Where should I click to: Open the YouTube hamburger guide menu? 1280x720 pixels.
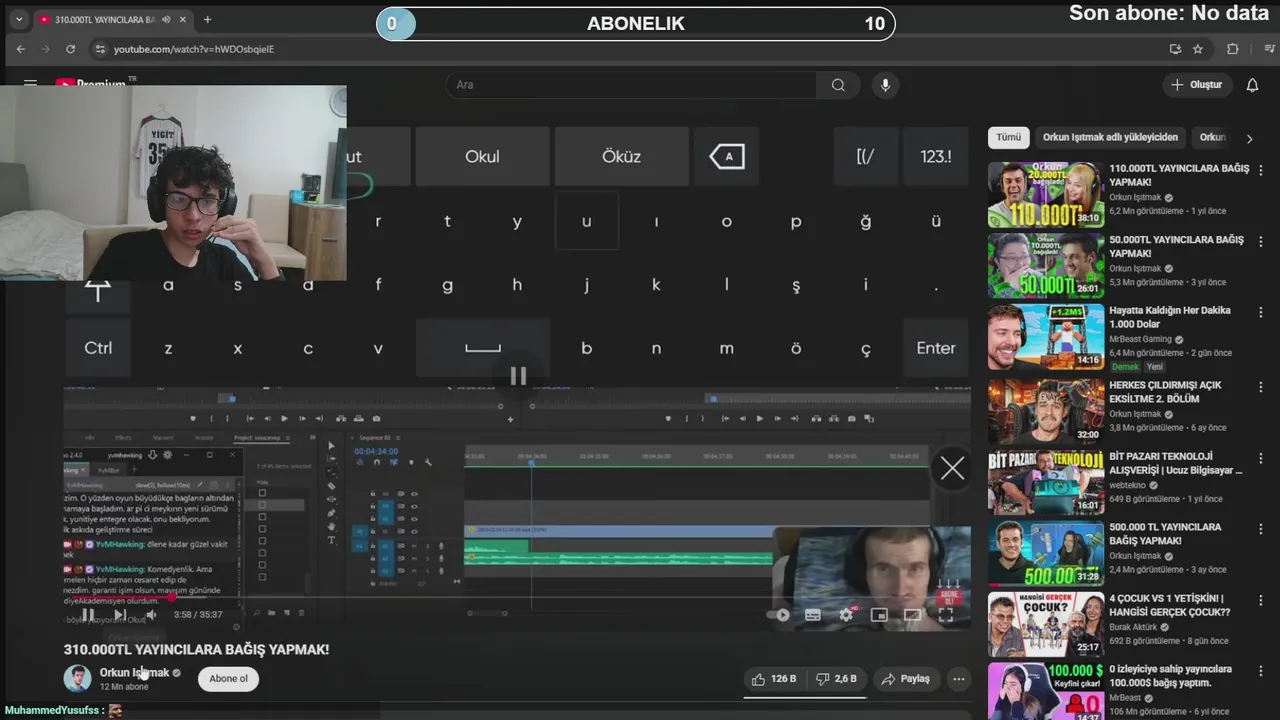(x=30, y=85)
